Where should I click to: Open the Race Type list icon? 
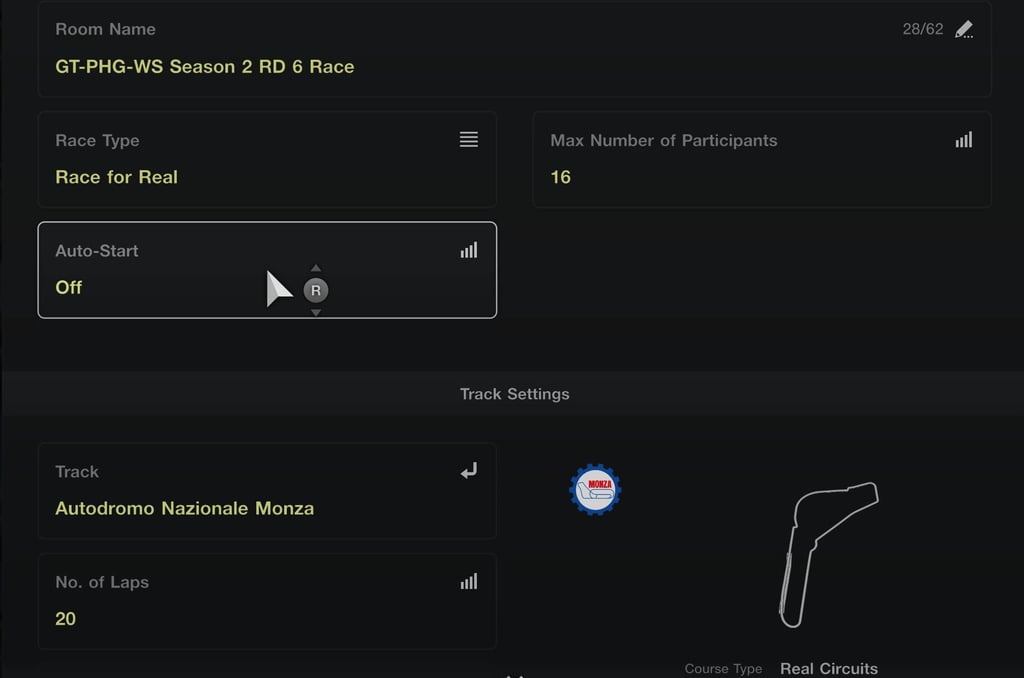point(468,139)
